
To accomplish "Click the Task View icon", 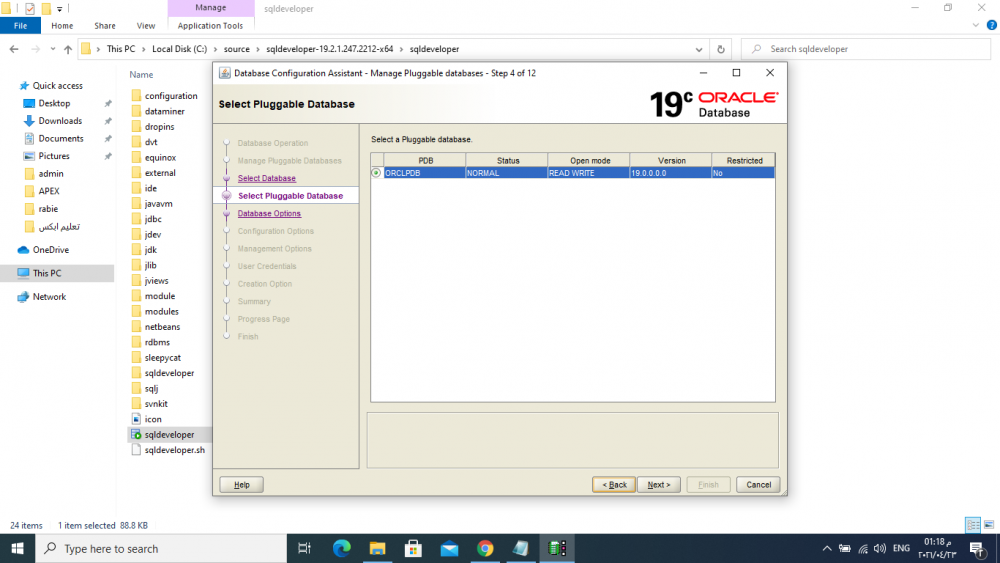I will [x=305, y=548].
